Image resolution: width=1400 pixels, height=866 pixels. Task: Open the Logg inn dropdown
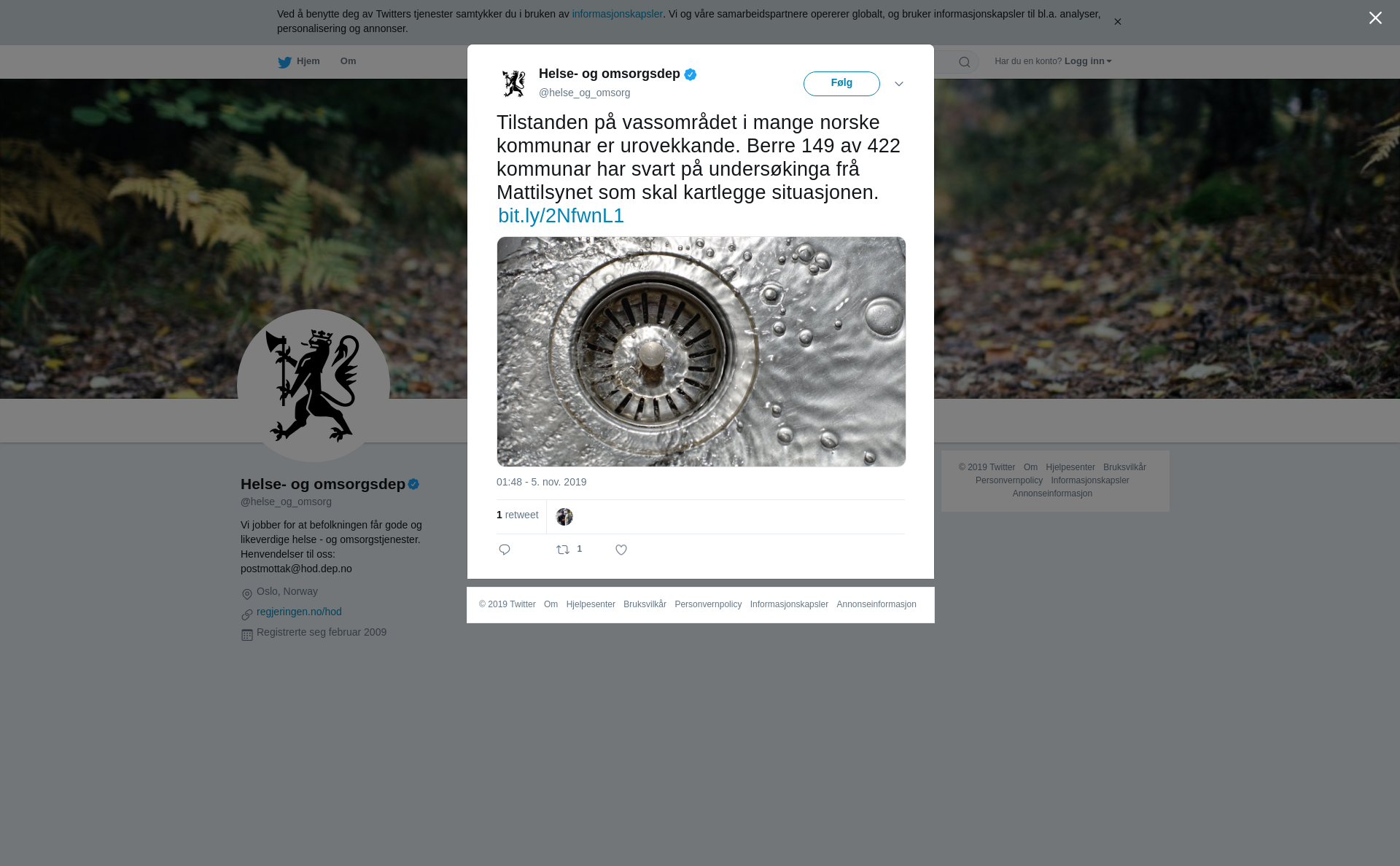[1088, 61]
